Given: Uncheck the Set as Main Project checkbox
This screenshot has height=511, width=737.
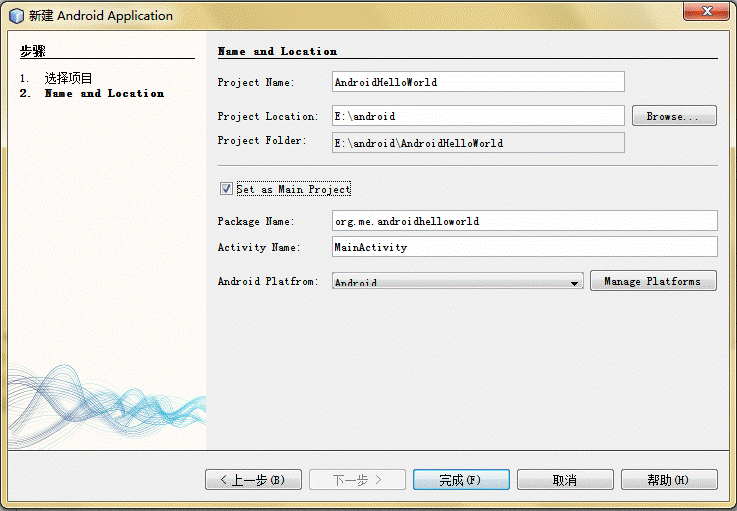Looking at the screenshot, I should [226, 189].
